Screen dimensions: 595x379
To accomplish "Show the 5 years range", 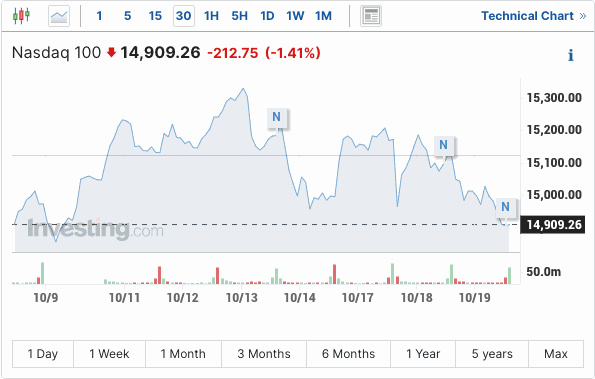I will click(x=492, y=354).
